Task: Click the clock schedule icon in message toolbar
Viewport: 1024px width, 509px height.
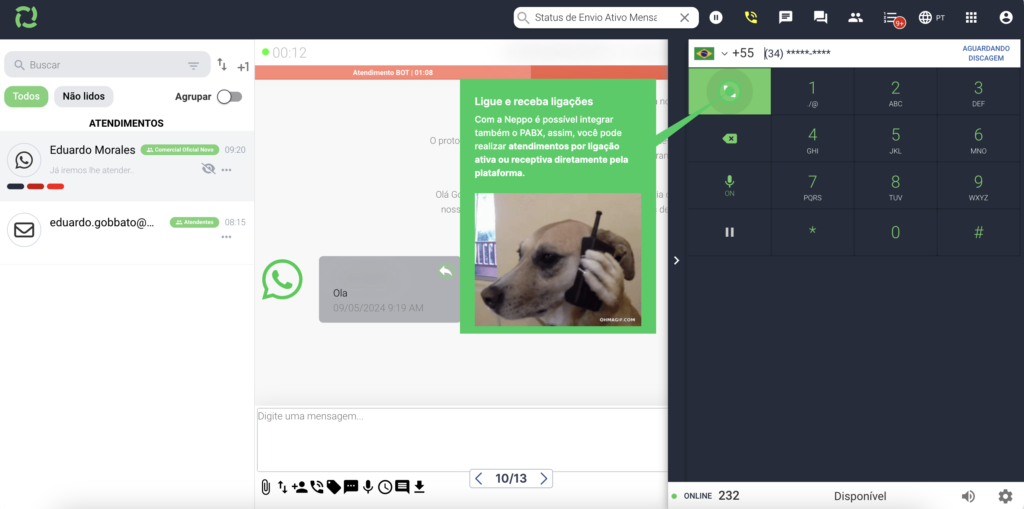Action: [385, 487]
